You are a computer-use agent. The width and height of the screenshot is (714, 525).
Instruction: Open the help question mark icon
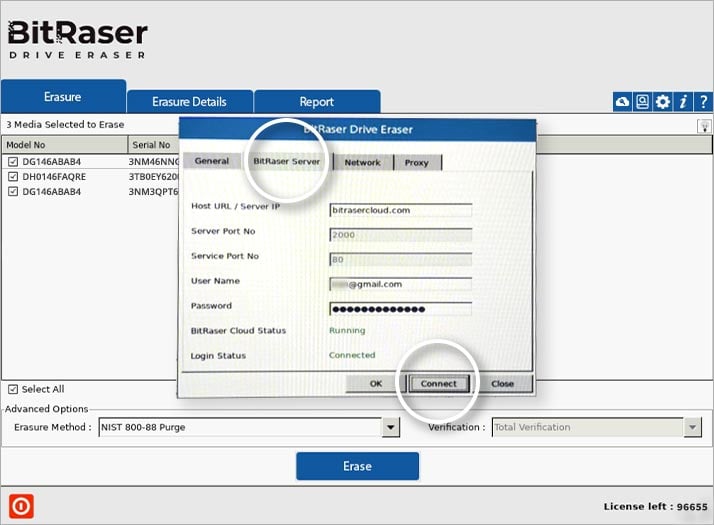703,102
